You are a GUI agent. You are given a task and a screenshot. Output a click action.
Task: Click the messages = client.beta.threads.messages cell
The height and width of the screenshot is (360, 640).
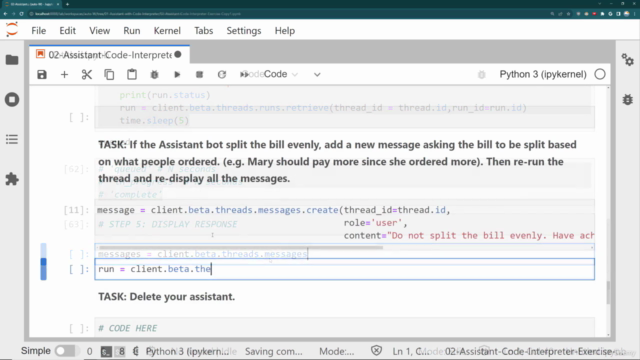point(344,254)
